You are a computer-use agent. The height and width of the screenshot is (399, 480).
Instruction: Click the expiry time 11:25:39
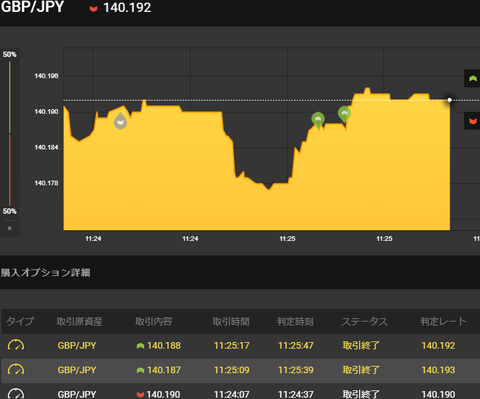tap(296, 370)
